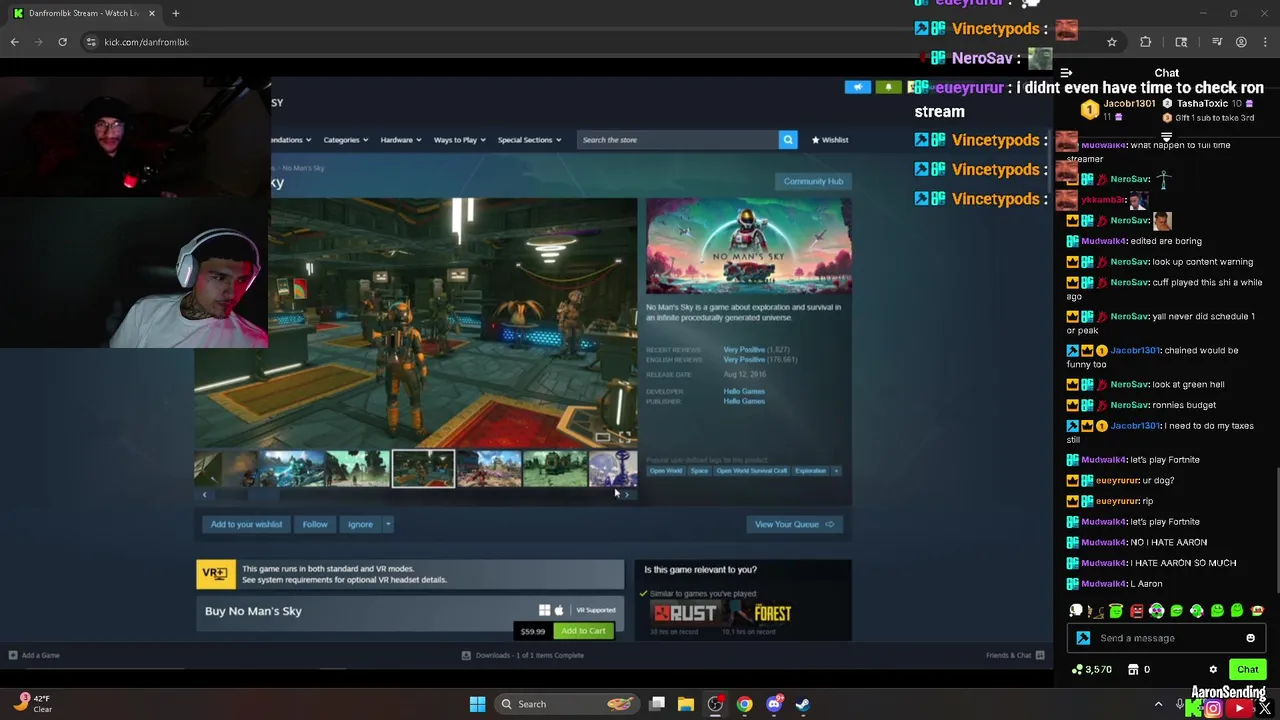1280x720 pixels.
Task: Pick the skull emote in chat
Action: coord(1076,611)
